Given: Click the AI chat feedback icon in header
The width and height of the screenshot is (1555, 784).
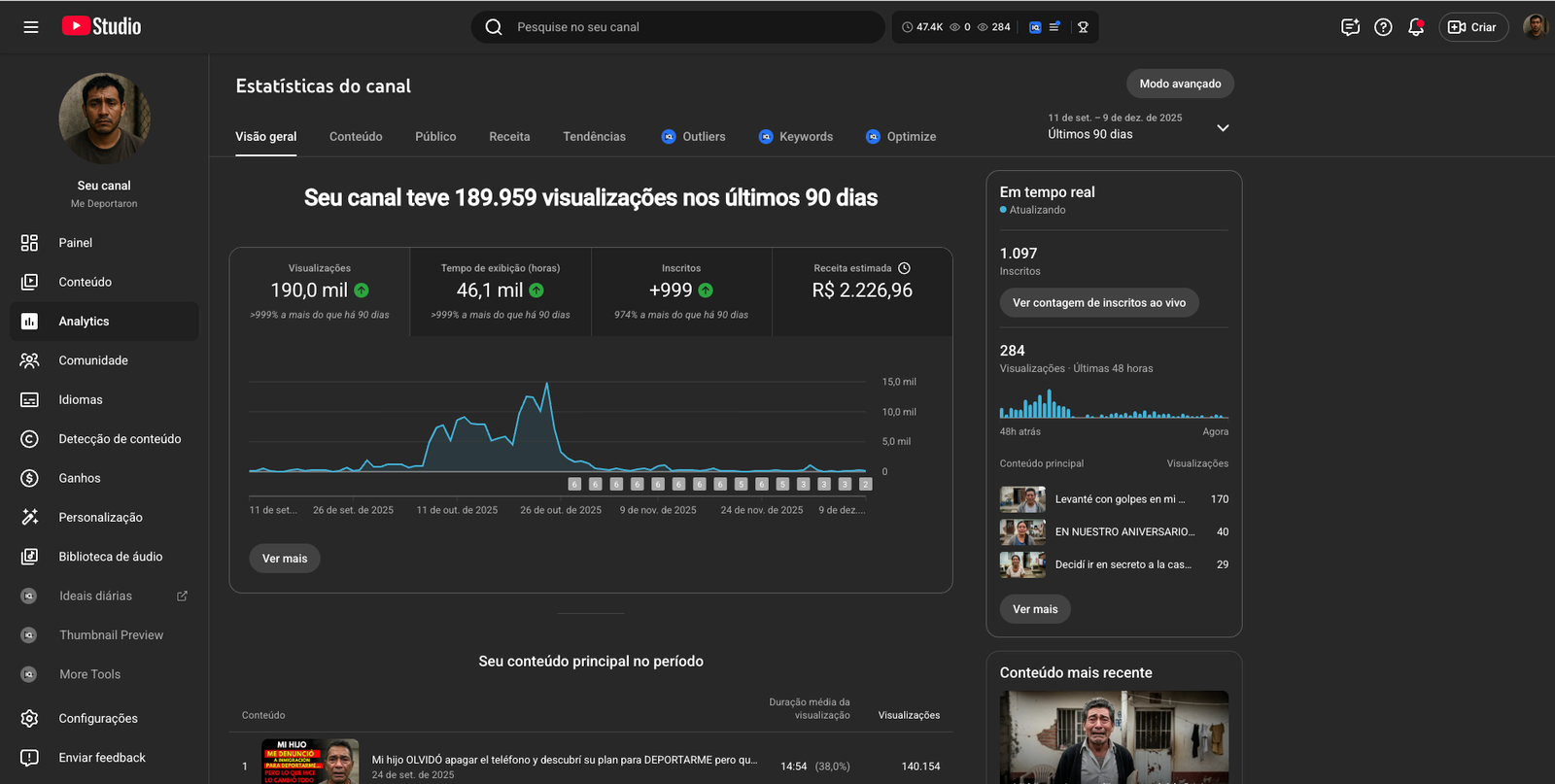Looking at the screenshot, I should tap(1350, 27).
